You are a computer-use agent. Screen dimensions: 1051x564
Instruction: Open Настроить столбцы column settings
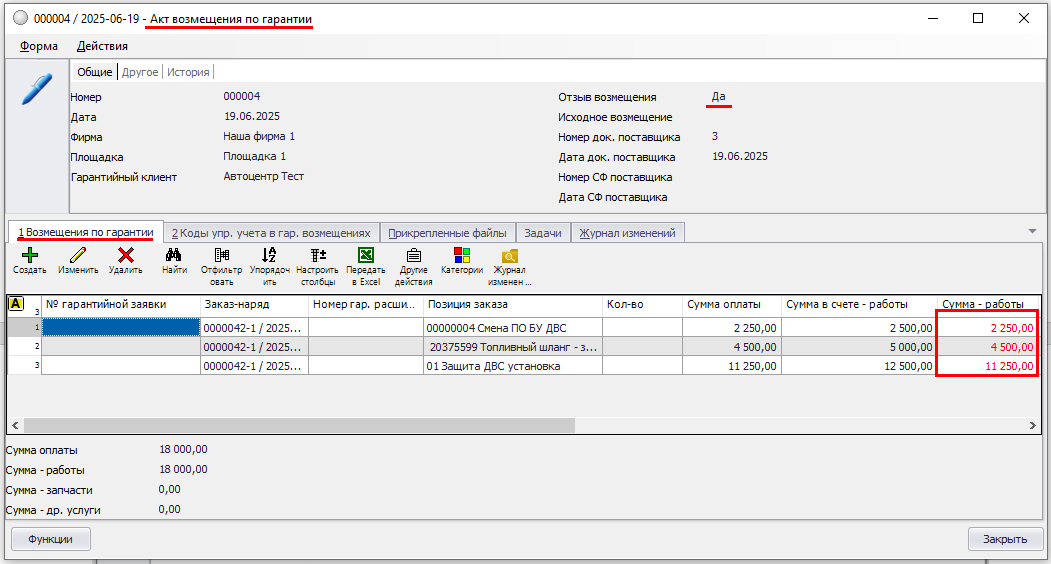[318, 256]
